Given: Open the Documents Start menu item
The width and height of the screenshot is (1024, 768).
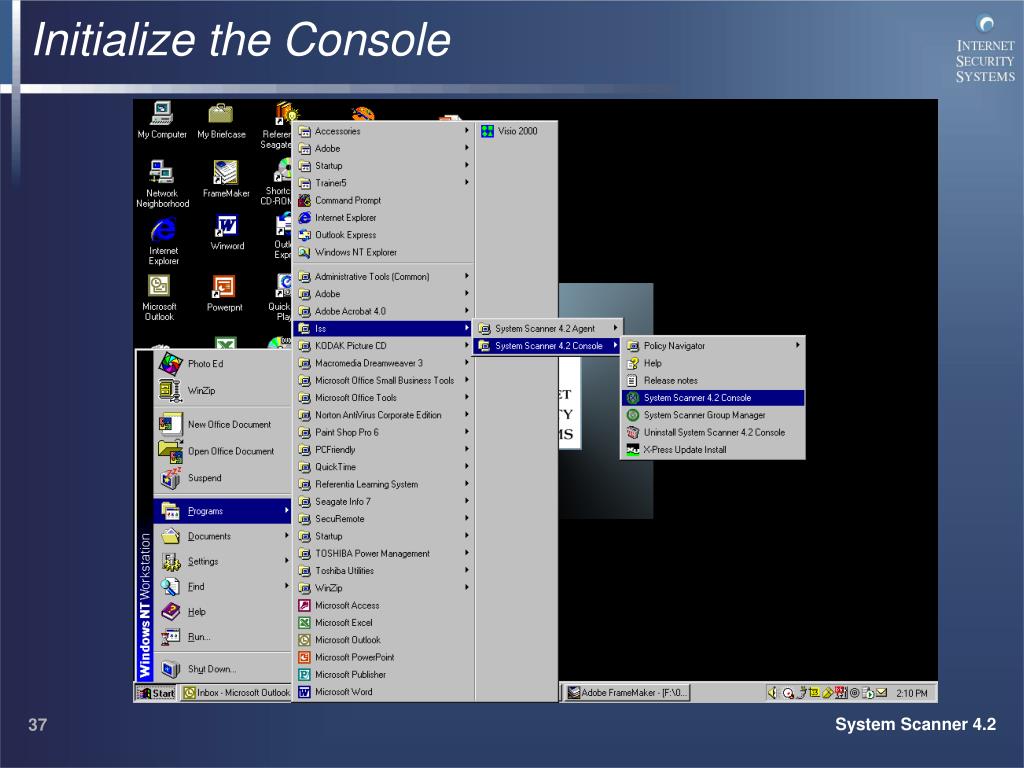Looking at the screenshot, I should click(x=222, y=536).
